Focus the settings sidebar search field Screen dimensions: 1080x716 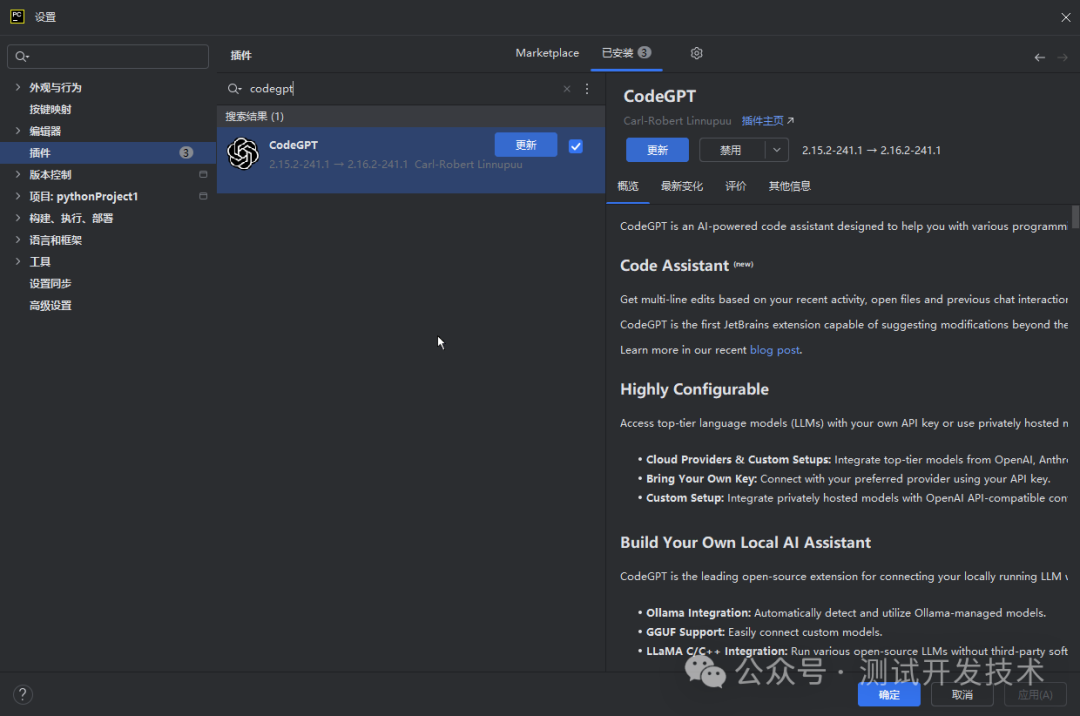click(108, 56)
